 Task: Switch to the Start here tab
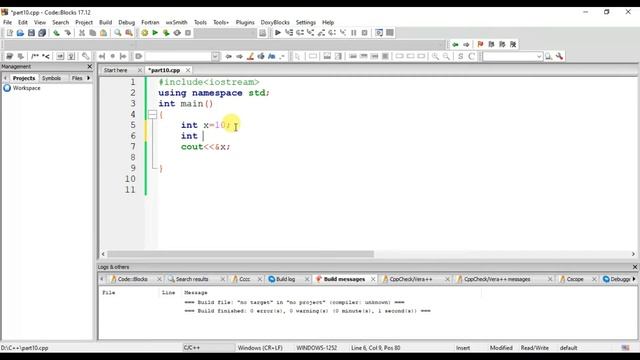pos(116,70)
